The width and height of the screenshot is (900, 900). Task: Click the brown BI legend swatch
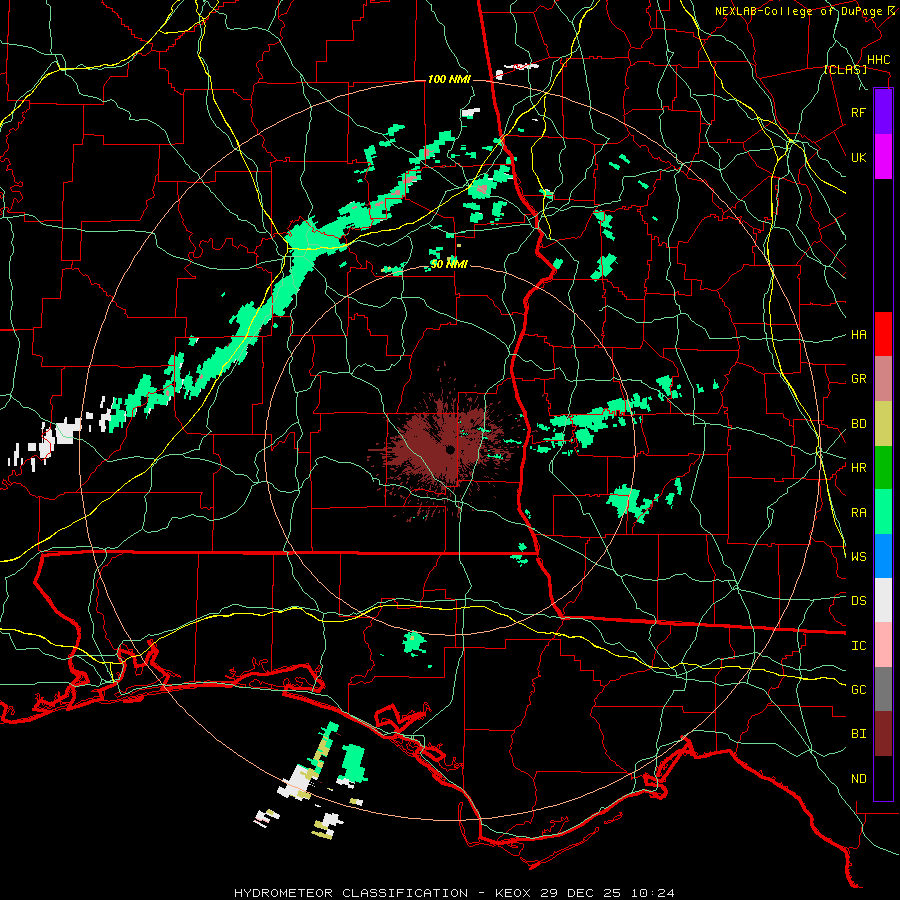(x=883, y=734)
